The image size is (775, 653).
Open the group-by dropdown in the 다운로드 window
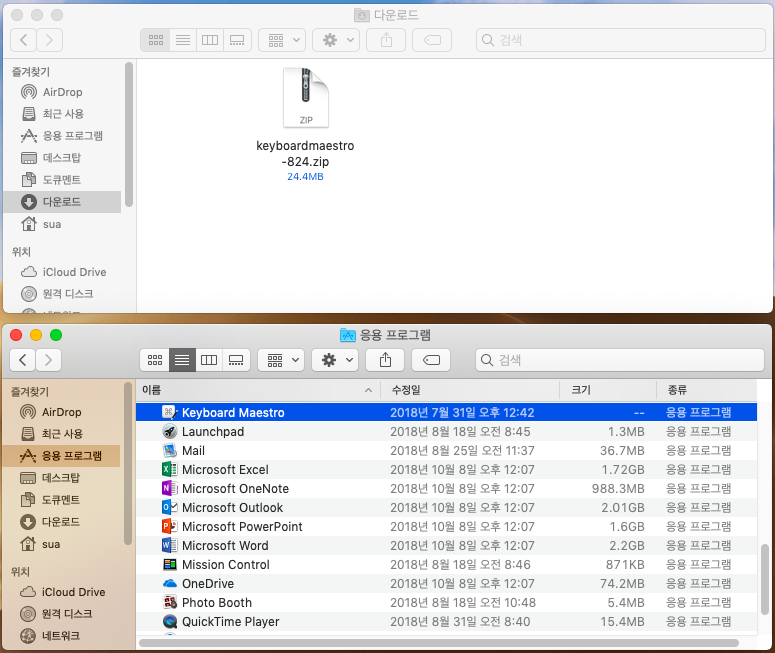coord(282,40)
